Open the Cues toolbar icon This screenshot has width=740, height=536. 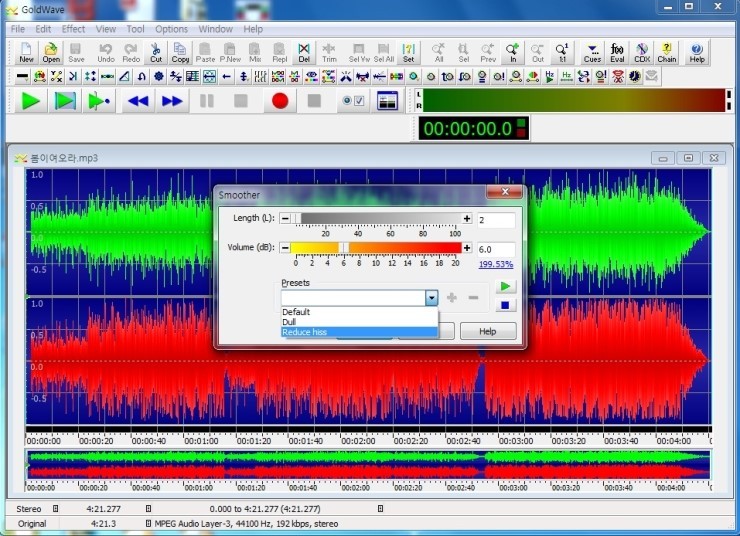[x=592, y=52]
